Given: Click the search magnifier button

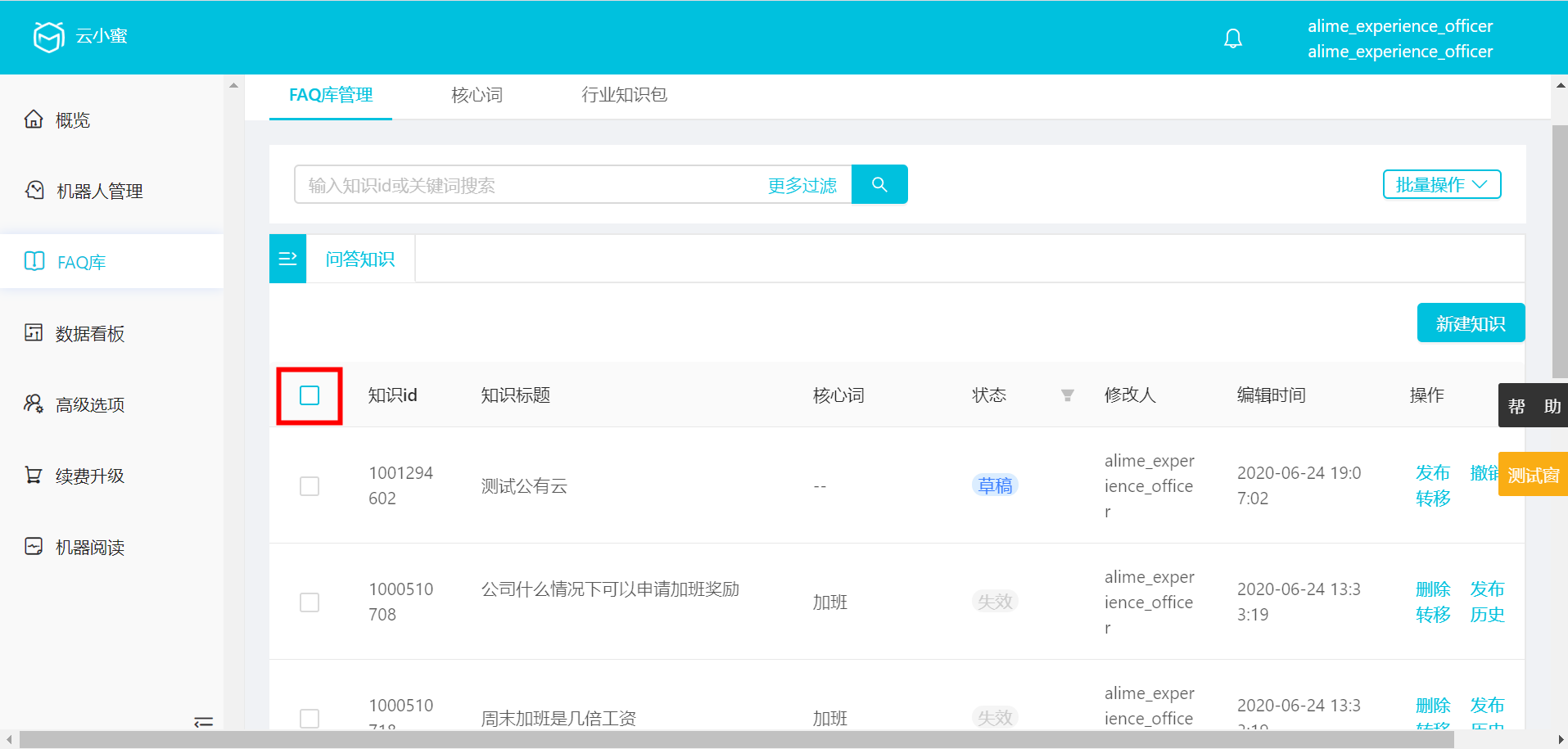Looking at the screenshot, I should click(x=879, y=184).
